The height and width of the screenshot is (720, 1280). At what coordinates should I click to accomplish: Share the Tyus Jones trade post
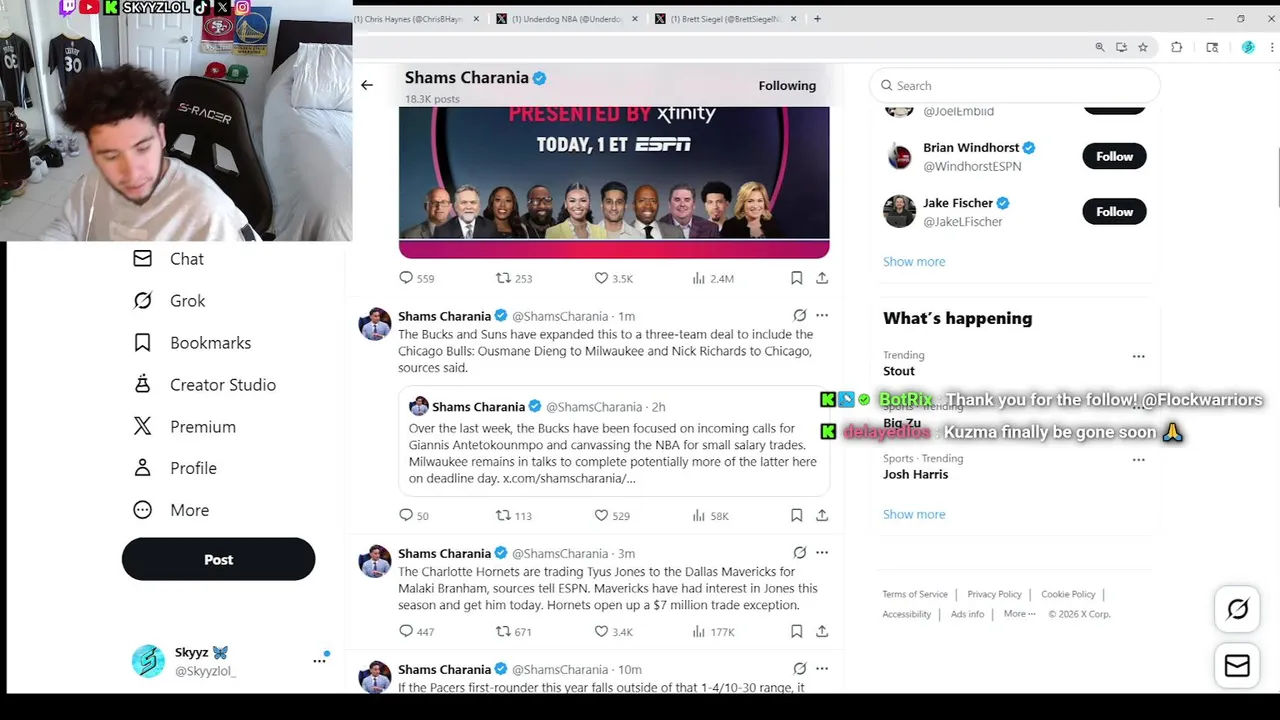pyautogui.click(x=822, y=631)
